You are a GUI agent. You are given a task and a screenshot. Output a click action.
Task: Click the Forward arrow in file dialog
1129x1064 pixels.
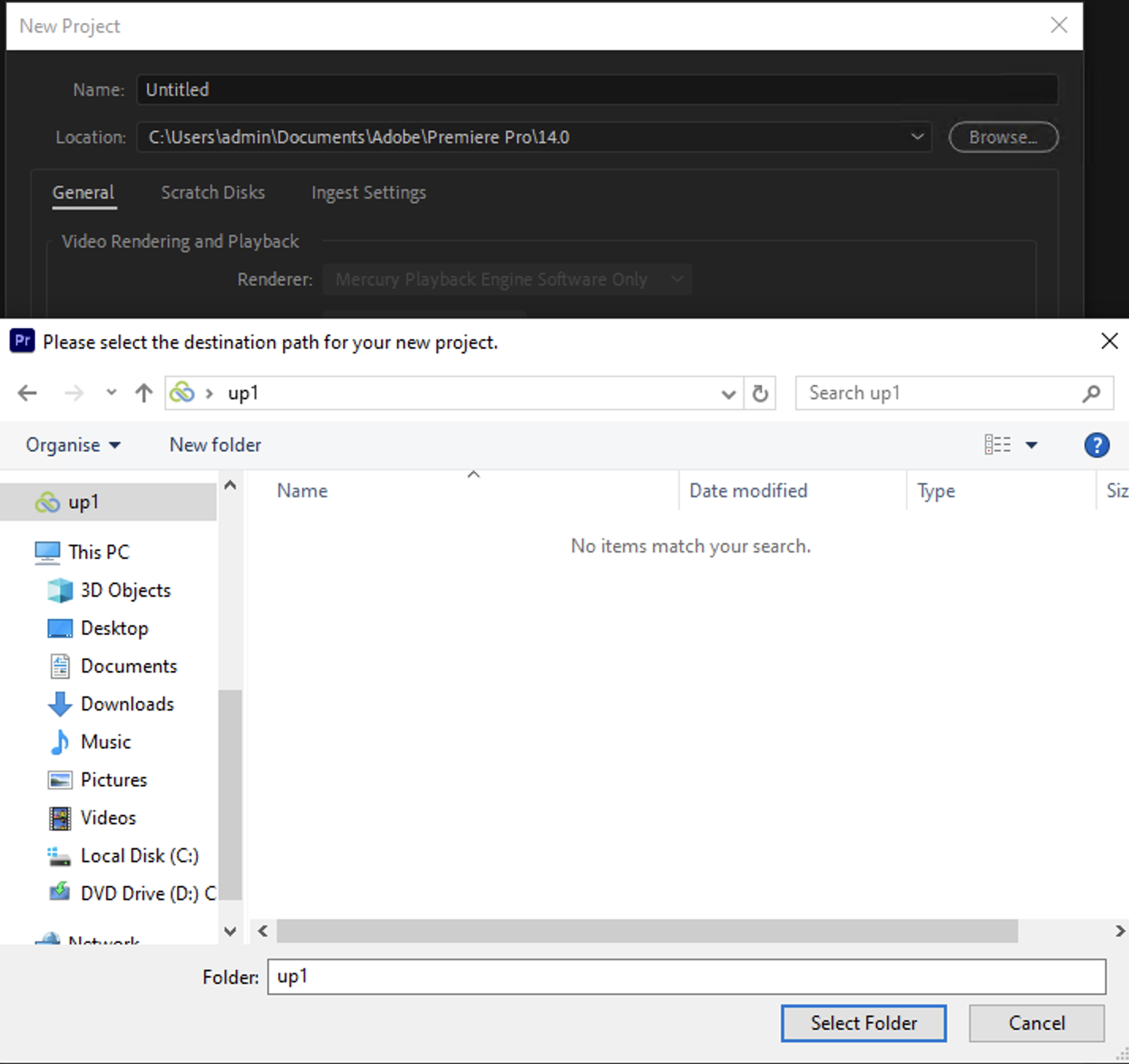74,393
